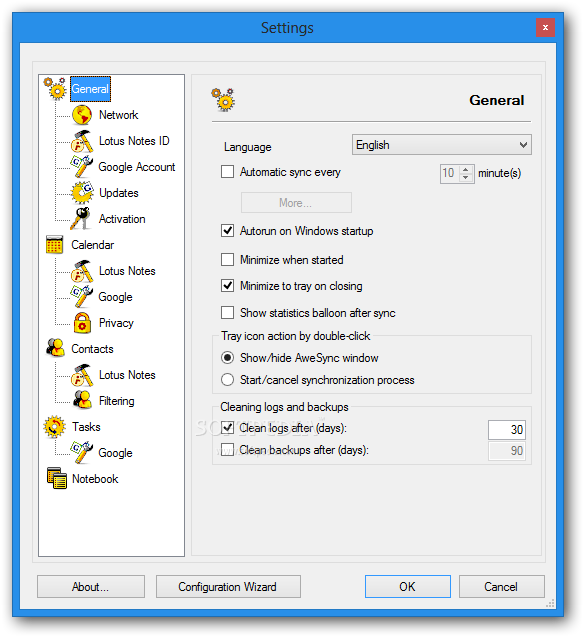Increase sync minutes with up arrow
The width and height of the screenshot is (584, 637).
pyautogui.click(x=466, y=169)
